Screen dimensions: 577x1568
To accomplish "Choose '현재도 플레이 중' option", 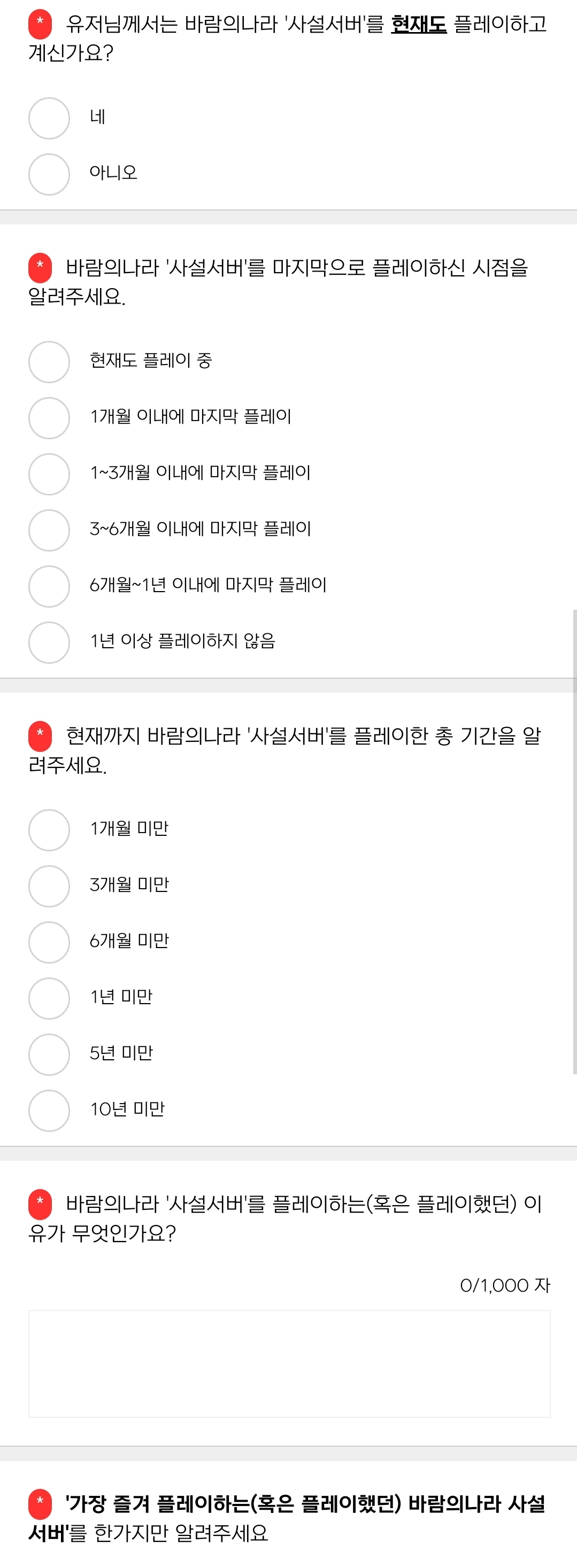I will pyautogui.click(x=49, y=362).
